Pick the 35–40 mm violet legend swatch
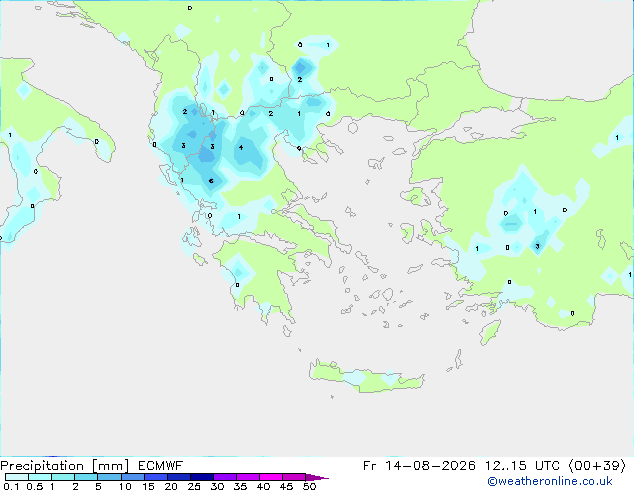The image size is (634, 490). pos(248,477)
